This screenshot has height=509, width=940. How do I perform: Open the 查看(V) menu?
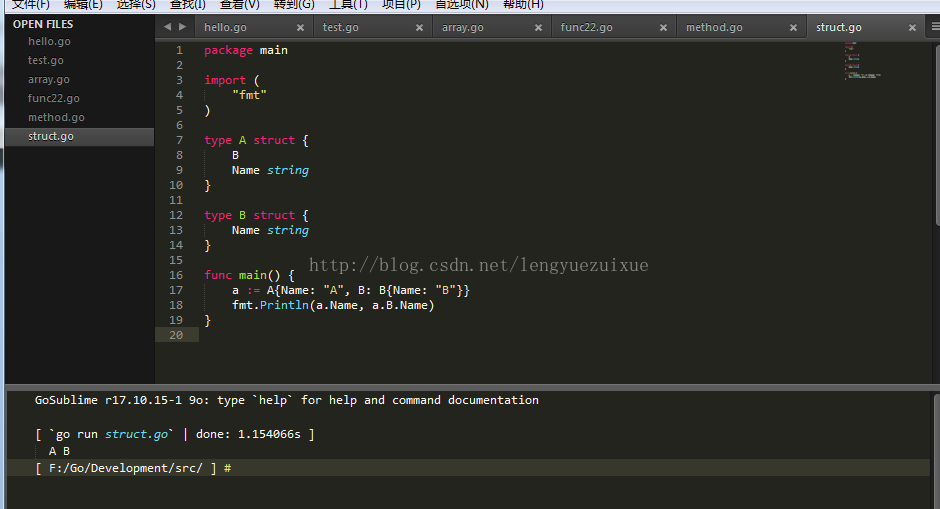coord(239,5)
